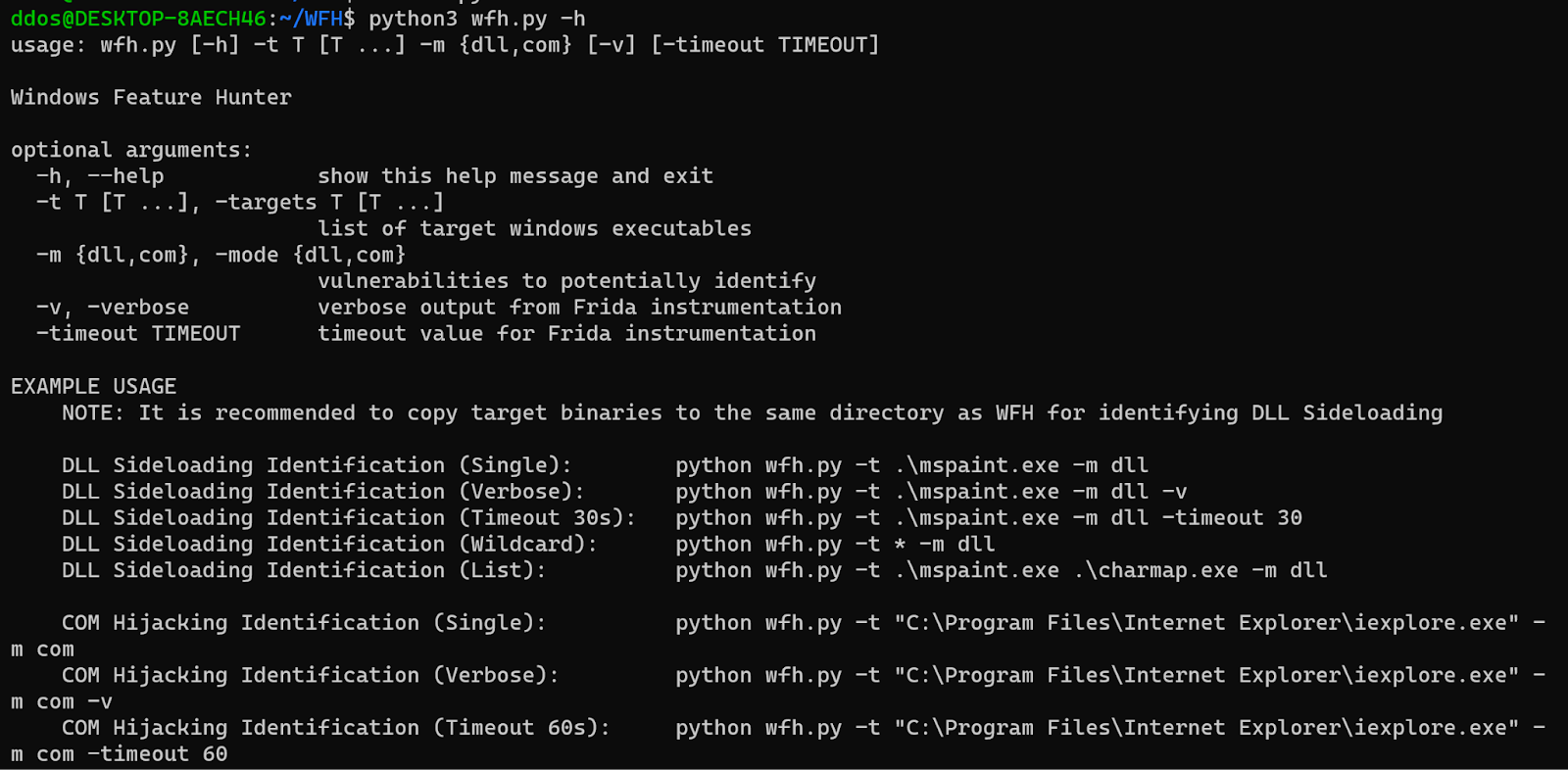Click the prompt username ddos@DESKTOP-8AECH46

click(138, 19)
